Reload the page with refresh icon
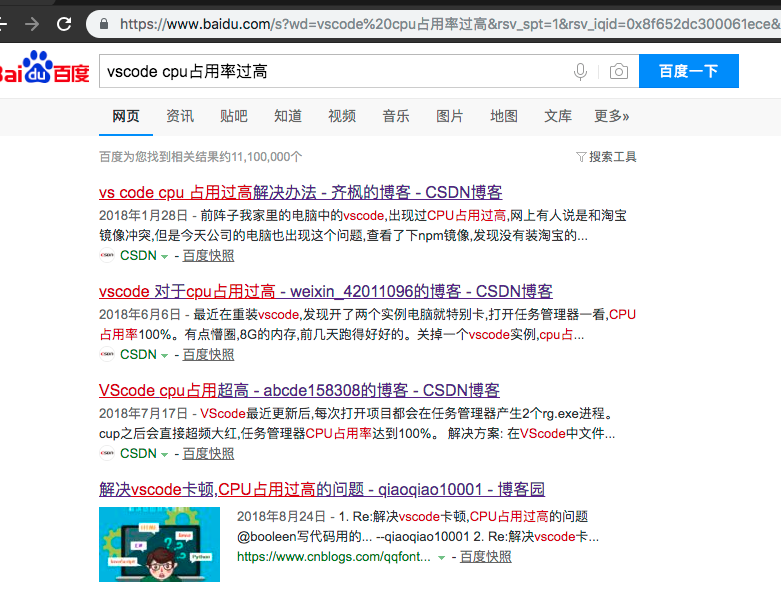 (x=64, y=23)
